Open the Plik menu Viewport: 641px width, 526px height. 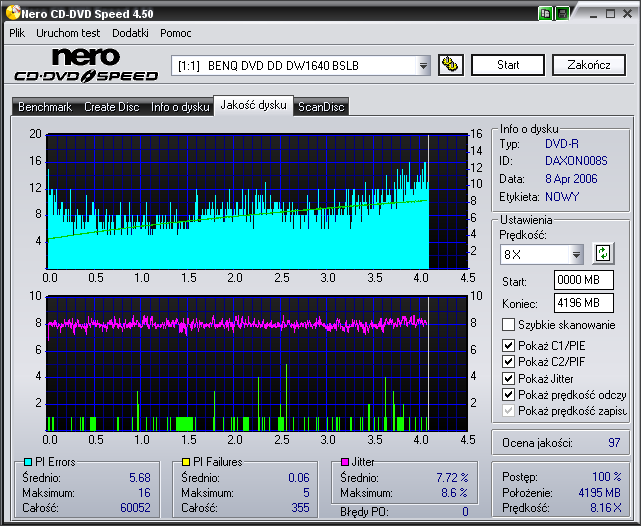[x=17, y=33]
